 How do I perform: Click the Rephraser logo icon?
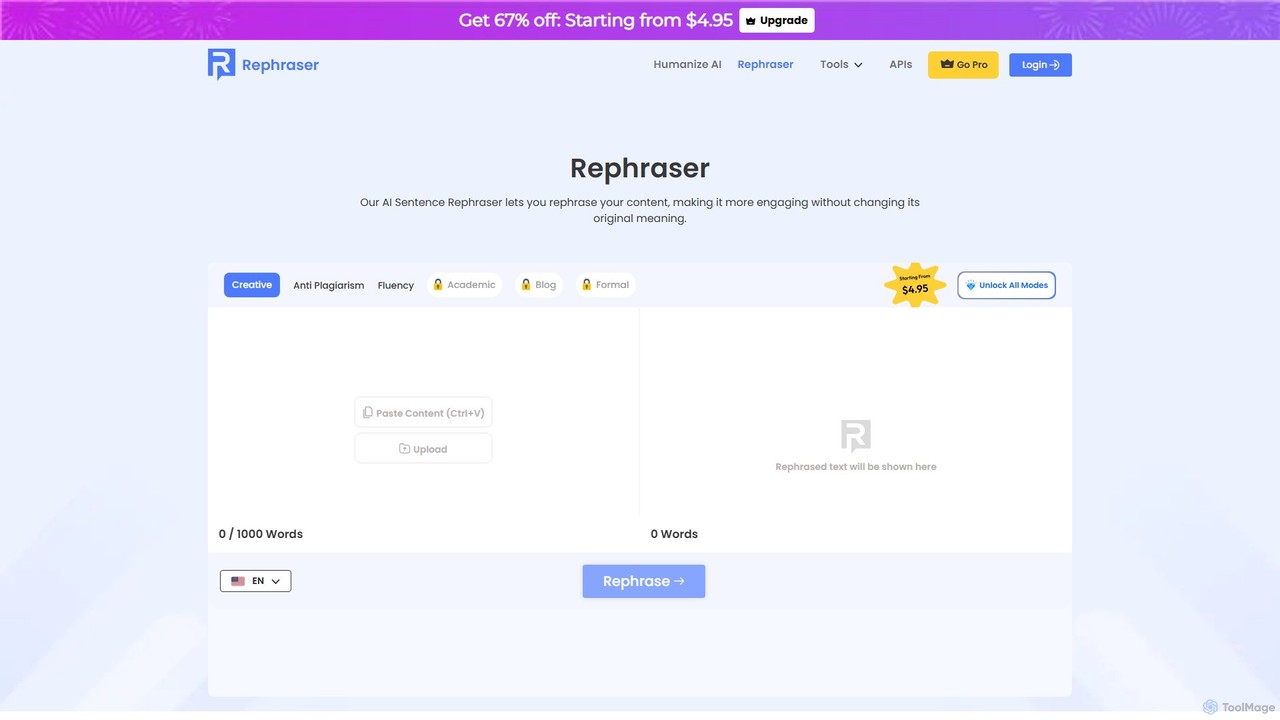coord(221,64)
